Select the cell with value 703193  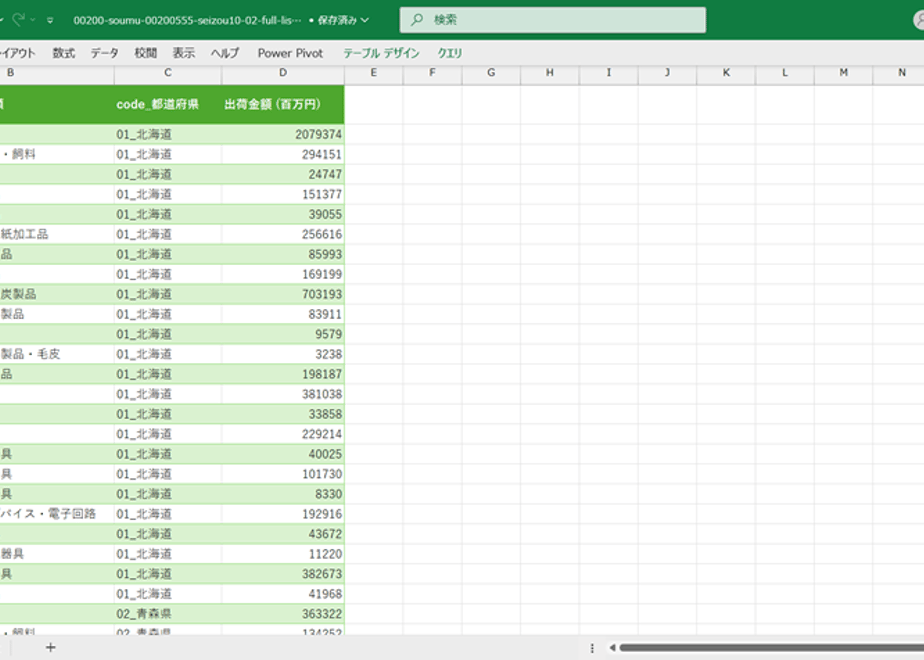(283, 294)
